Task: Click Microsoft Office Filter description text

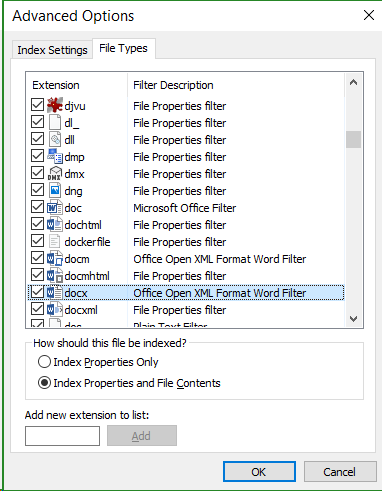Action: 185,208
